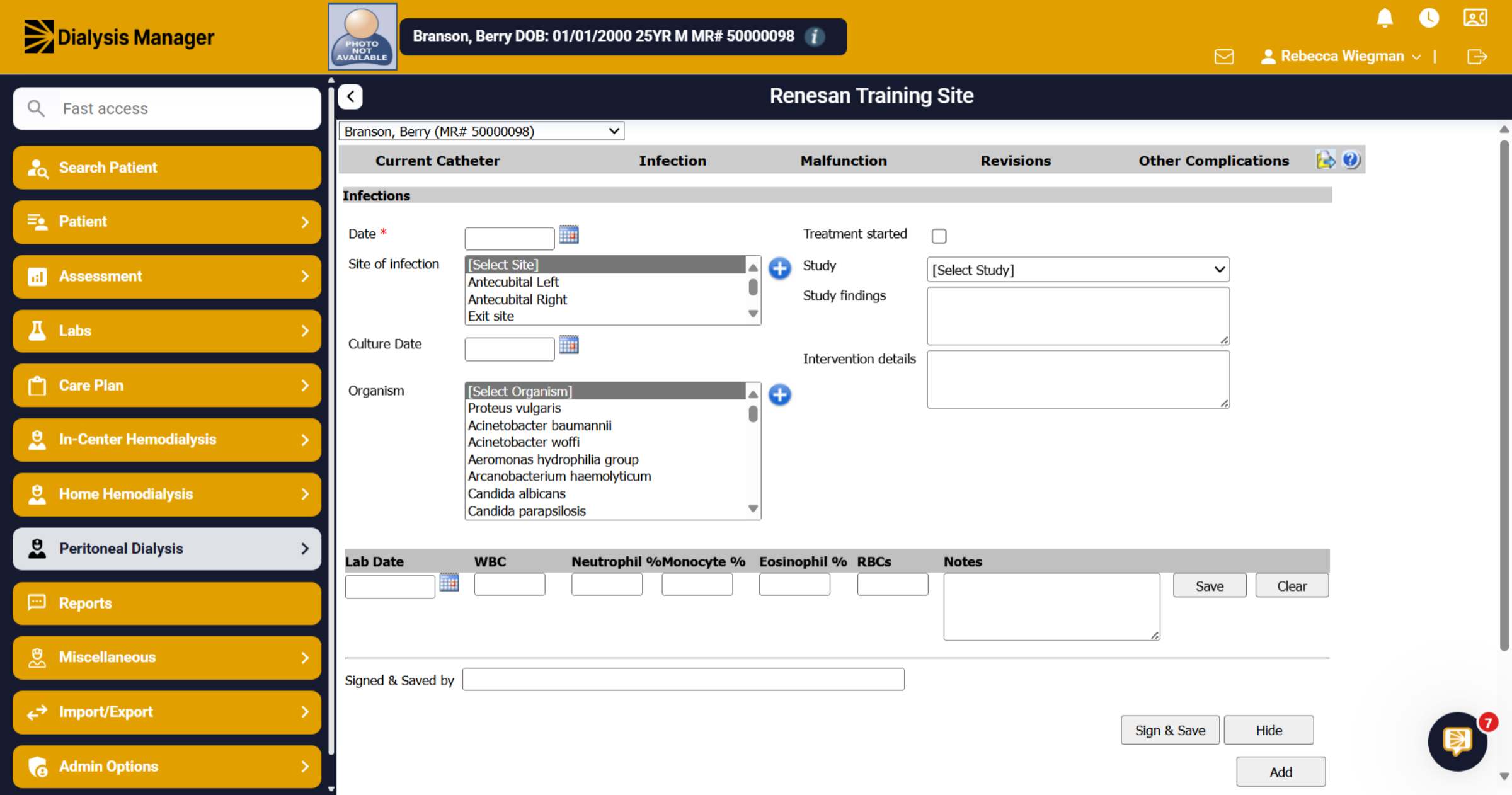Switch to the Other Complications tab

pyautogui.click(x=1213, y=161)
